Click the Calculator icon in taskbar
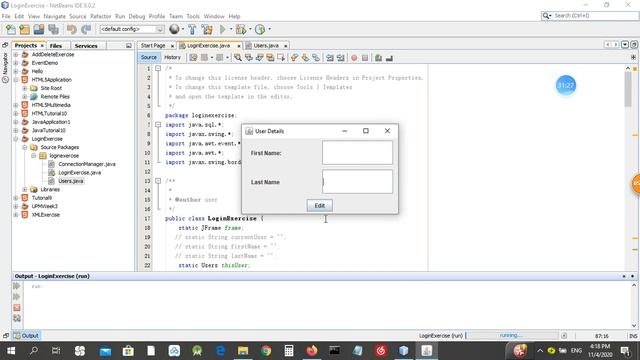 [289, 351]
